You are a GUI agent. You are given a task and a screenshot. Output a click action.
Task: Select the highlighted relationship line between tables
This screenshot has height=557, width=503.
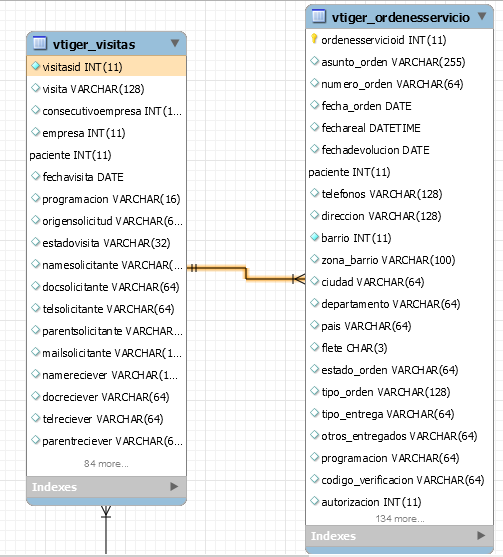pos(246,273)
